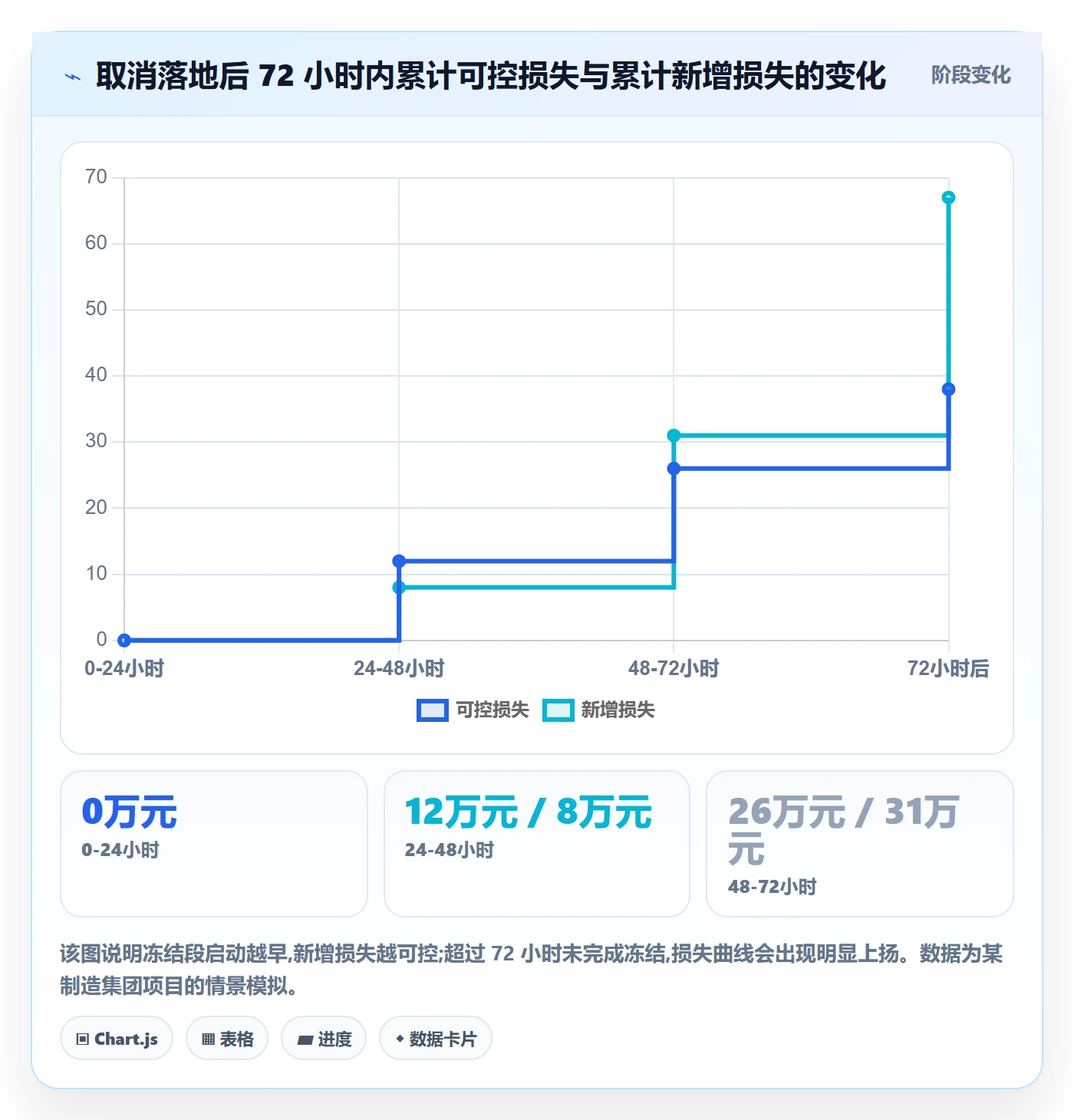This screenshot has width=1074, height=1120.
Task: Click the 48-72小时 x-axis label
Action: [x=674, y=669]
